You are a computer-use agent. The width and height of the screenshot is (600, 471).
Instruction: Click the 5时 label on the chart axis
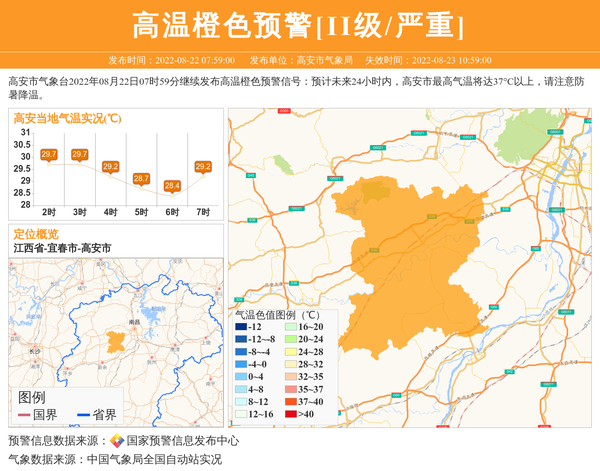(141, 212)
